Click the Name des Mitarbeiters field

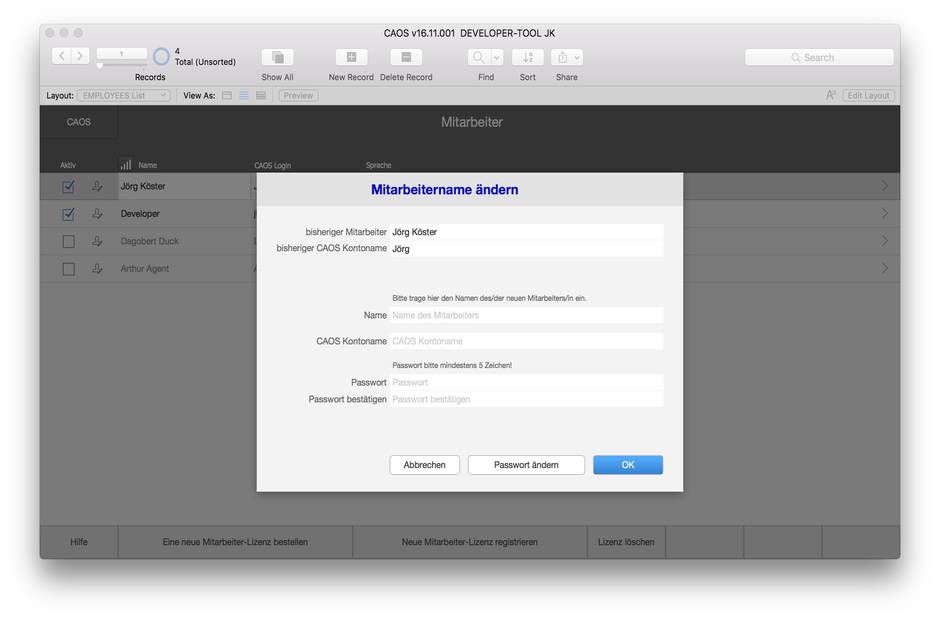526,315
